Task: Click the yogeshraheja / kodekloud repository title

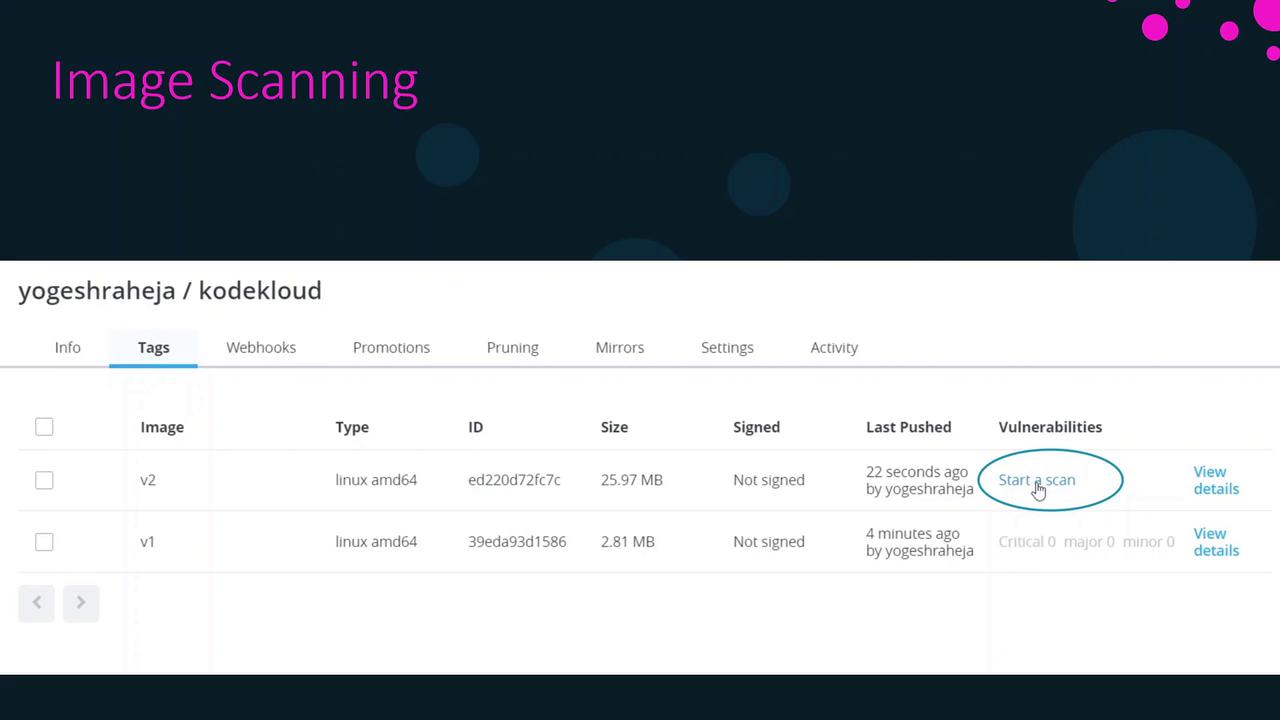Action: click(x=170, y=291)
